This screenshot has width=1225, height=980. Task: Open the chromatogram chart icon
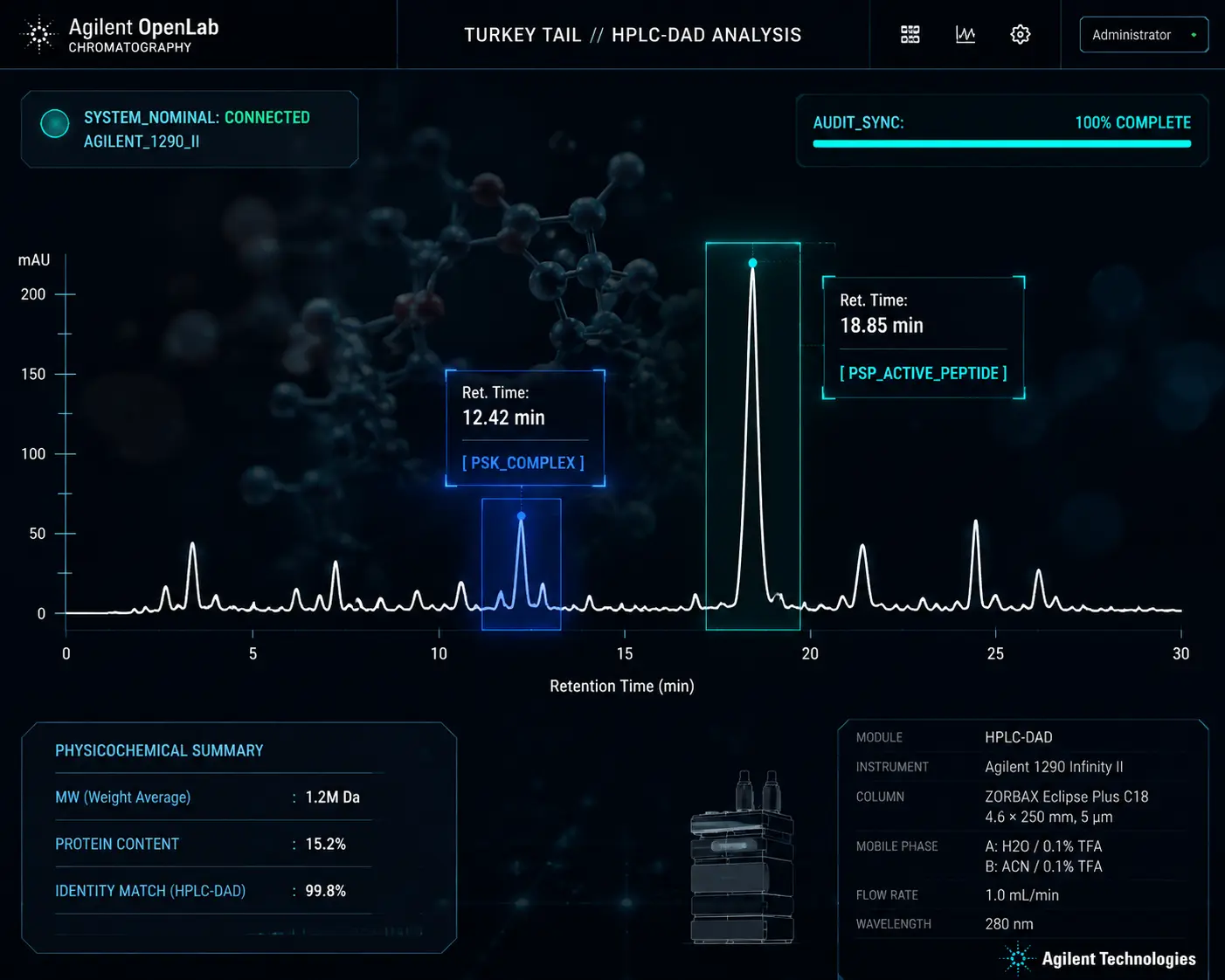965,34
